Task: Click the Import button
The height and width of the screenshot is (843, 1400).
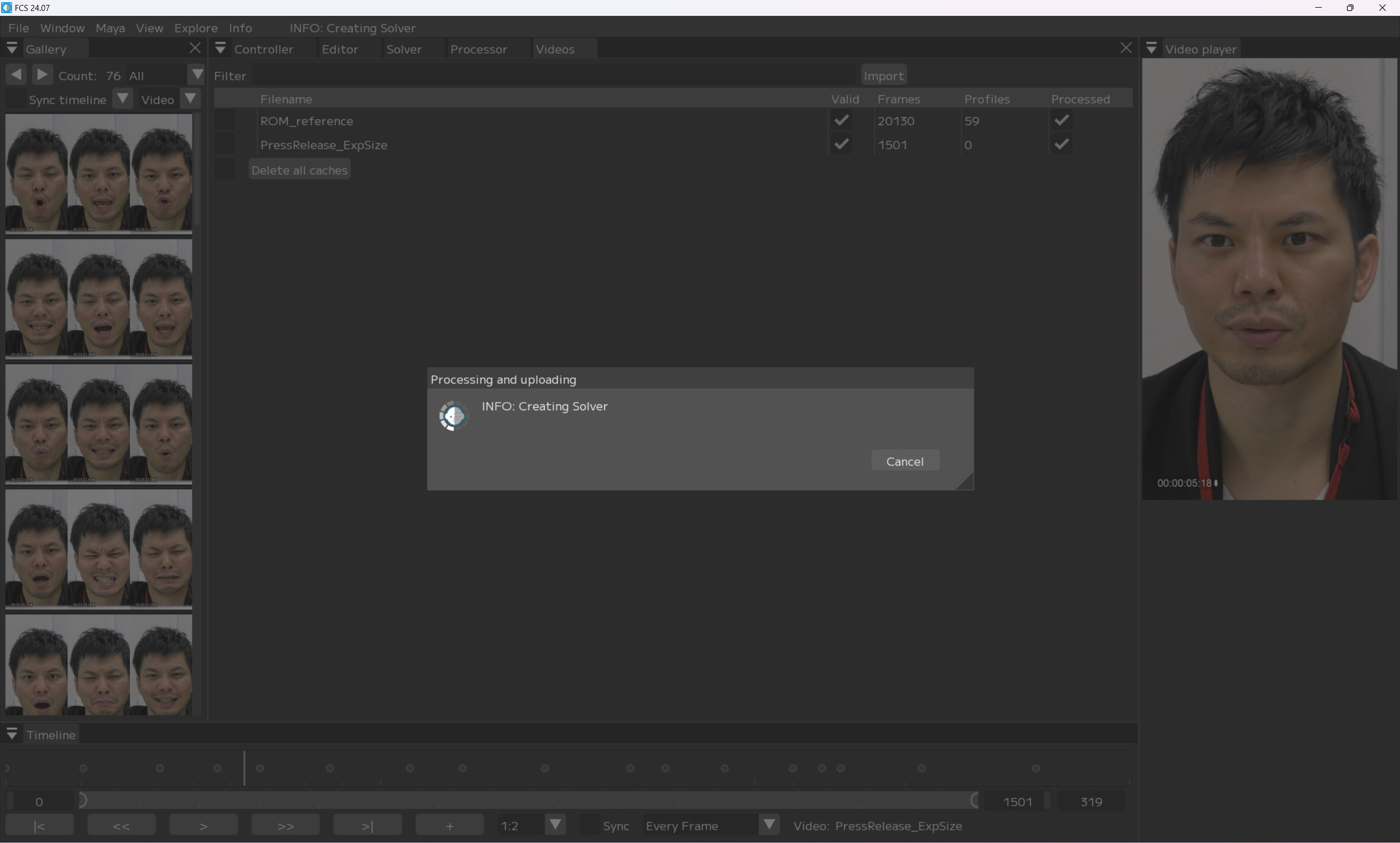Action: point(883,75)
